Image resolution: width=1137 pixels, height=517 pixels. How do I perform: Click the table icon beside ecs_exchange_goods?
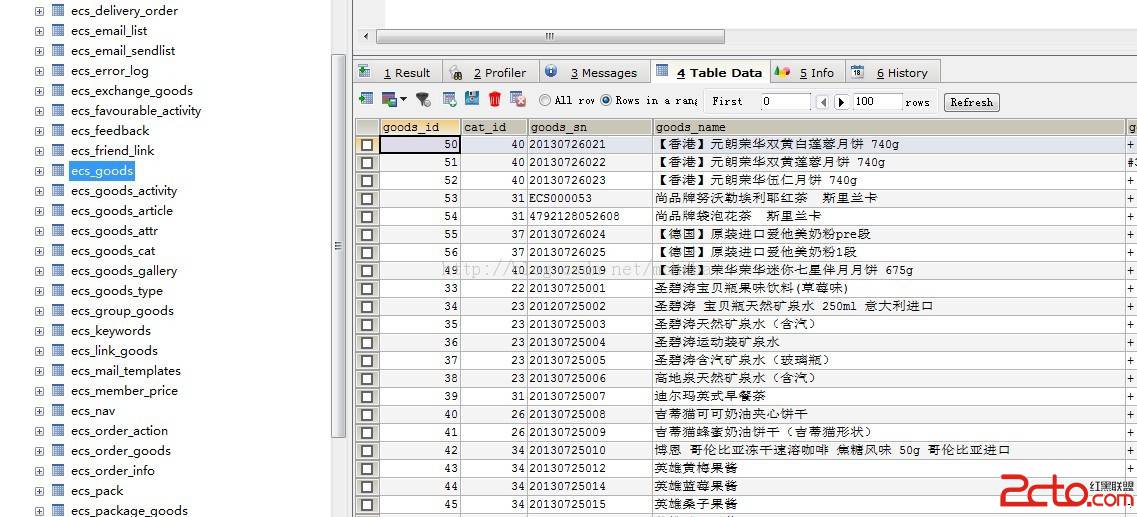(58, 91)
